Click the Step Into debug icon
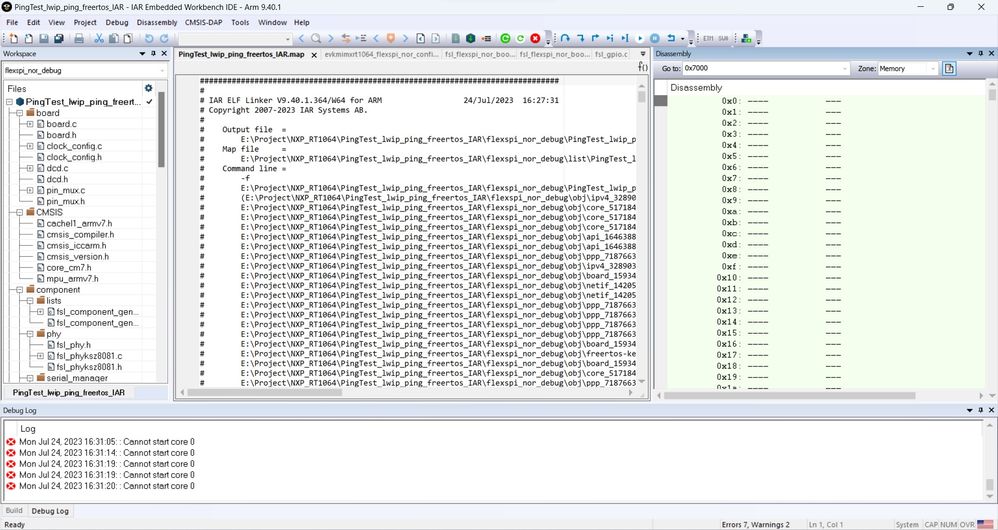The height and width of the screenshot is (530, 998). click(x=580, y=39)
